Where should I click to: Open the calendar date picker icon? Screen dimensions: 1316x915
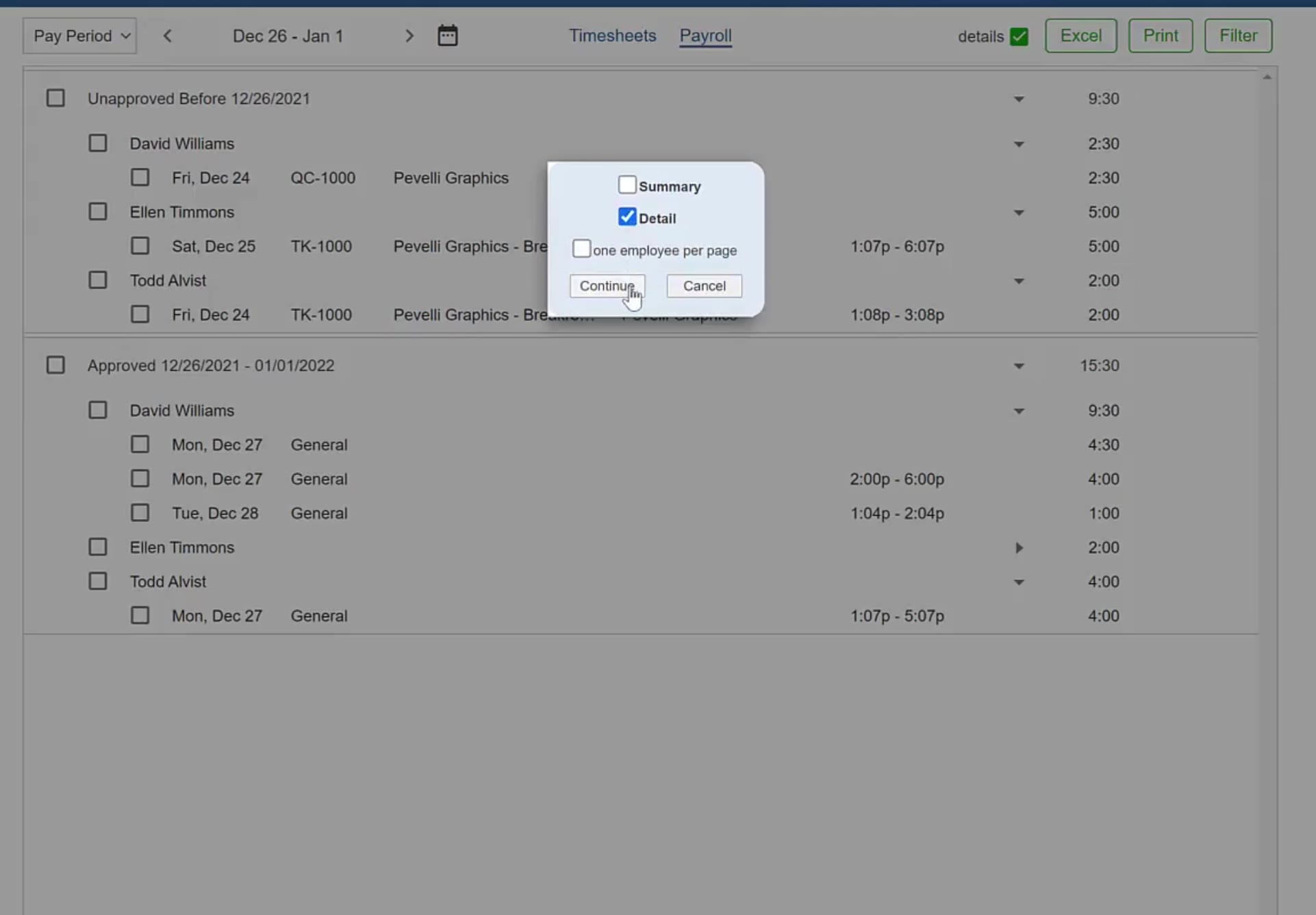pyautogui.click(x=447, y=36)
